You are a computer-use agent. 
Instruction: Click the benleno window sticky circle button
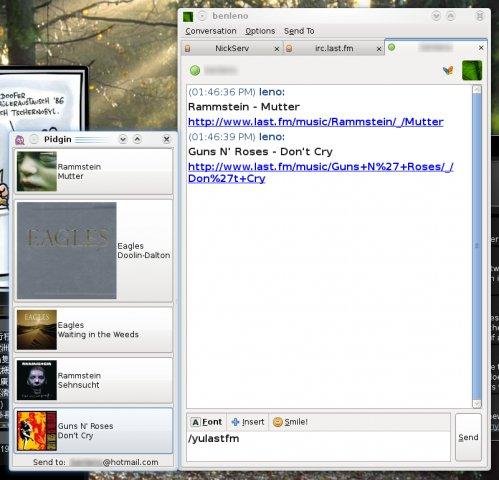coord(202,16)
